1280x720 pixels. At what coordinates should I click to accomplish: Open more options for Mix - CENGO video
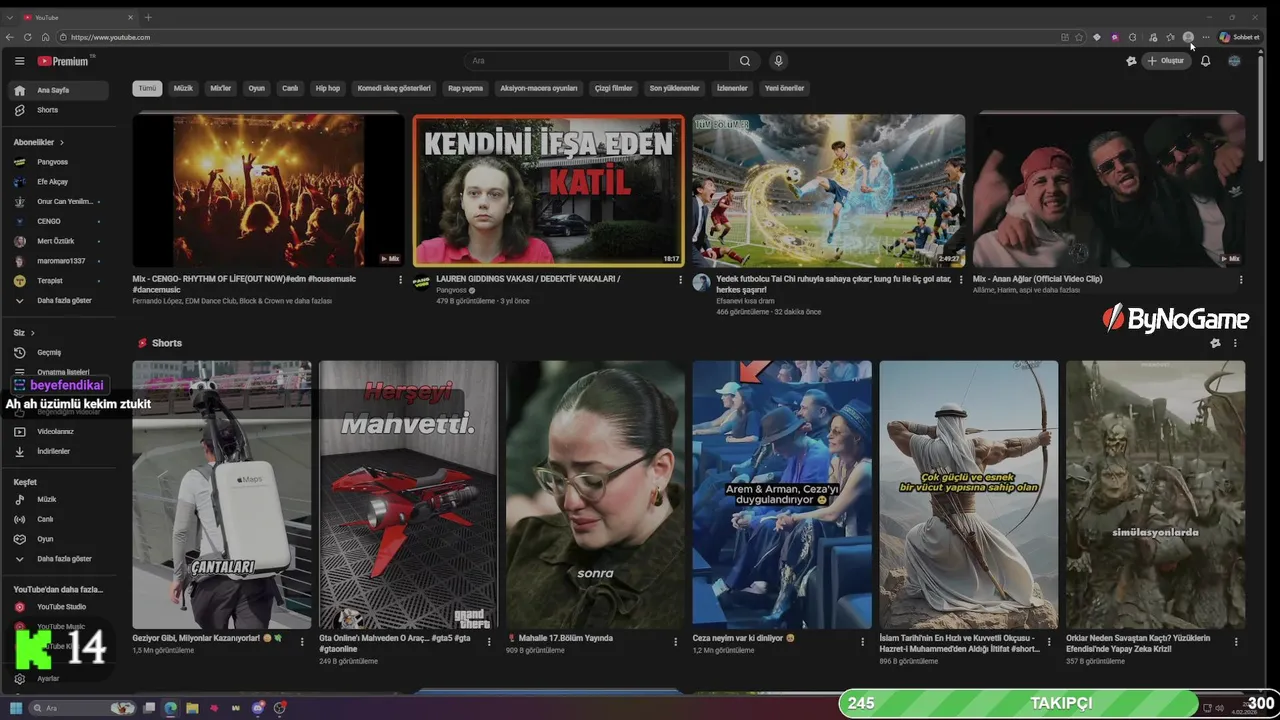pyautogui.click(x=401, y=280)
